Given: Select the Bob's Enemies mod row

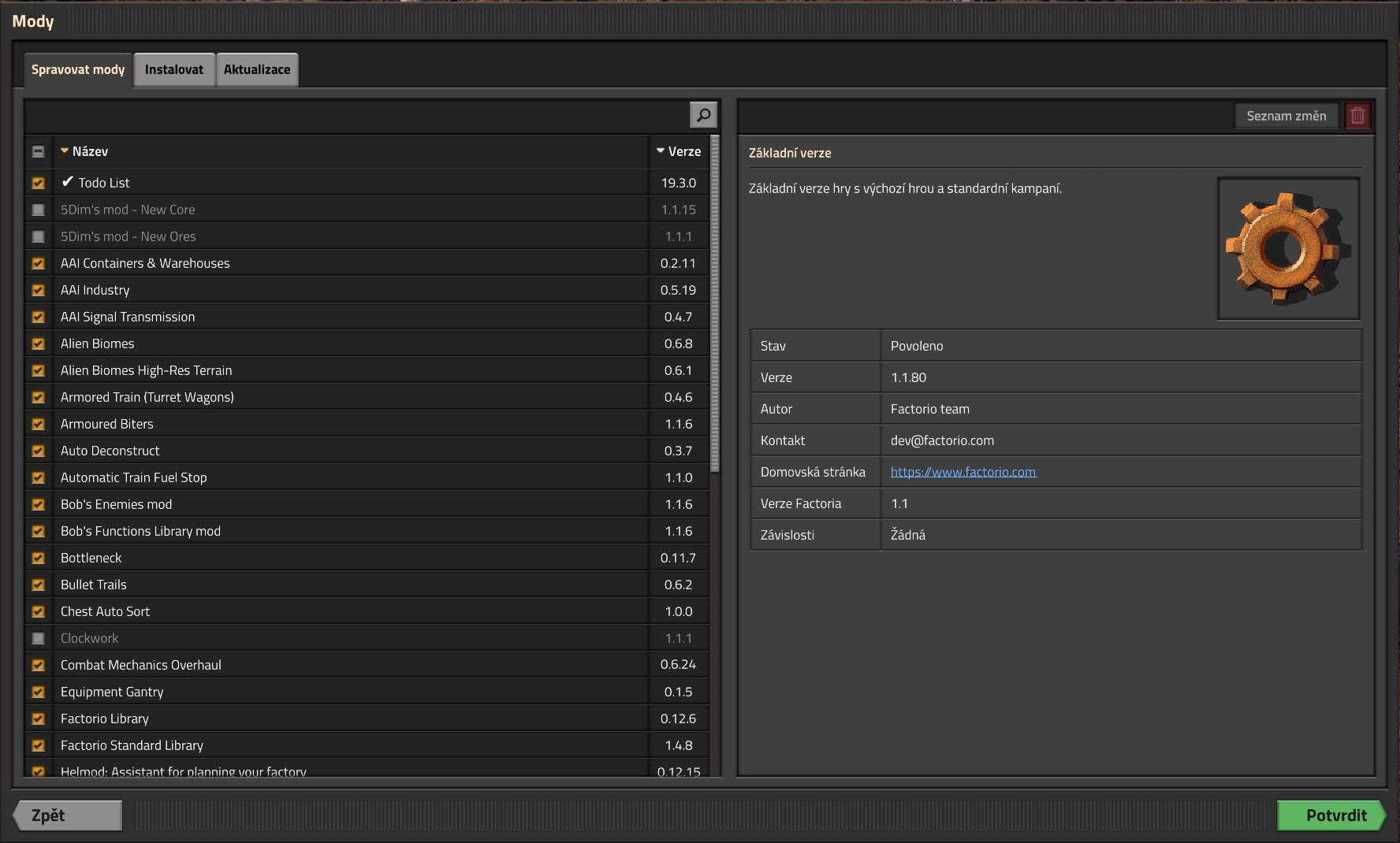Looking at the screenshot, I should click(351, 504).
